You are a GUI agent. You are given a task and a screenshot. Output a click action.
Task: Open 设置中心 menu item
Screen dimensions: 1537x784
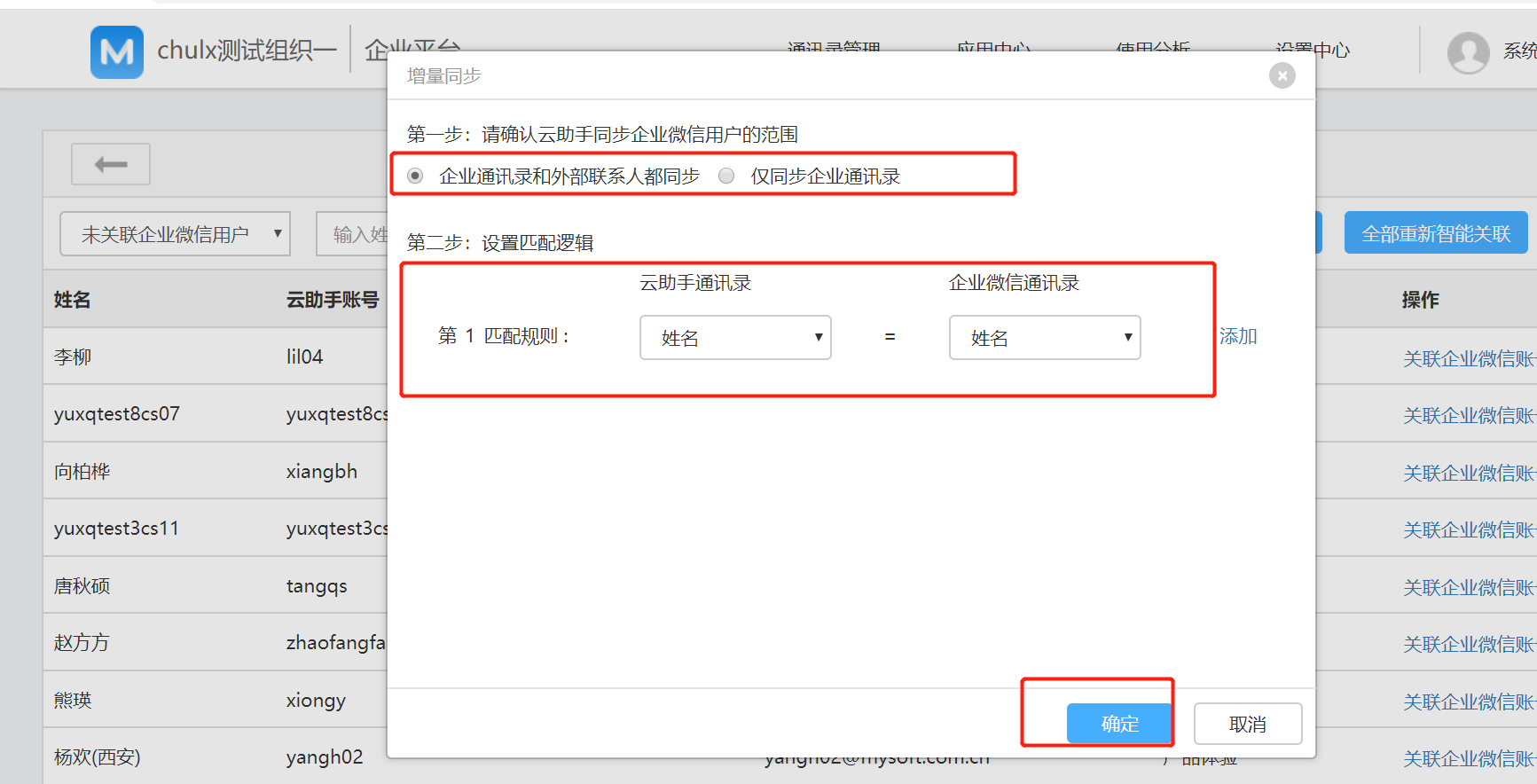click(x=1313, y=51)
